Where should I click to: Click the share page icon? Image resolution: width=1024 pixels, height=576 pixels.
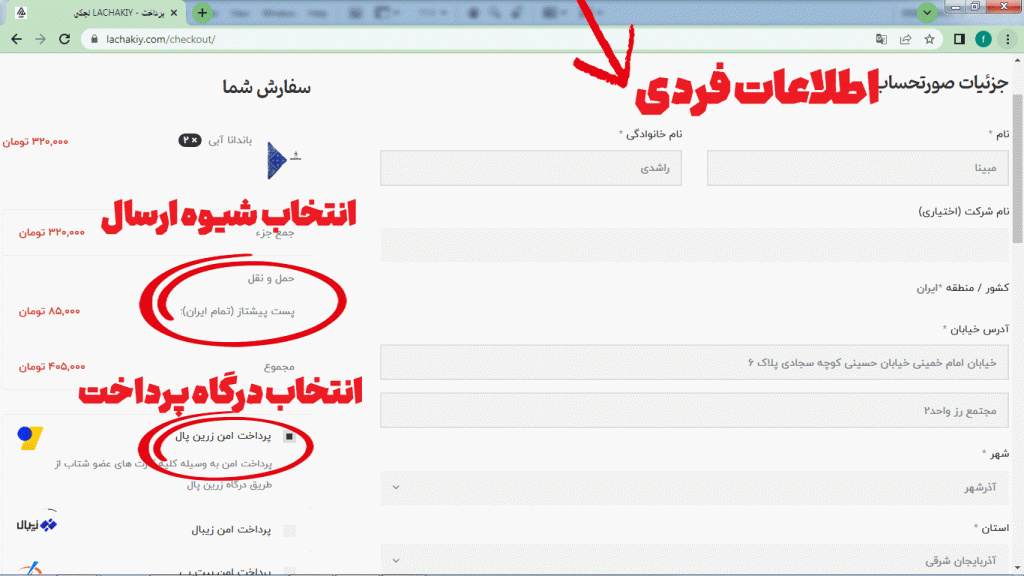pyautogui.click(x=905, y=39)
